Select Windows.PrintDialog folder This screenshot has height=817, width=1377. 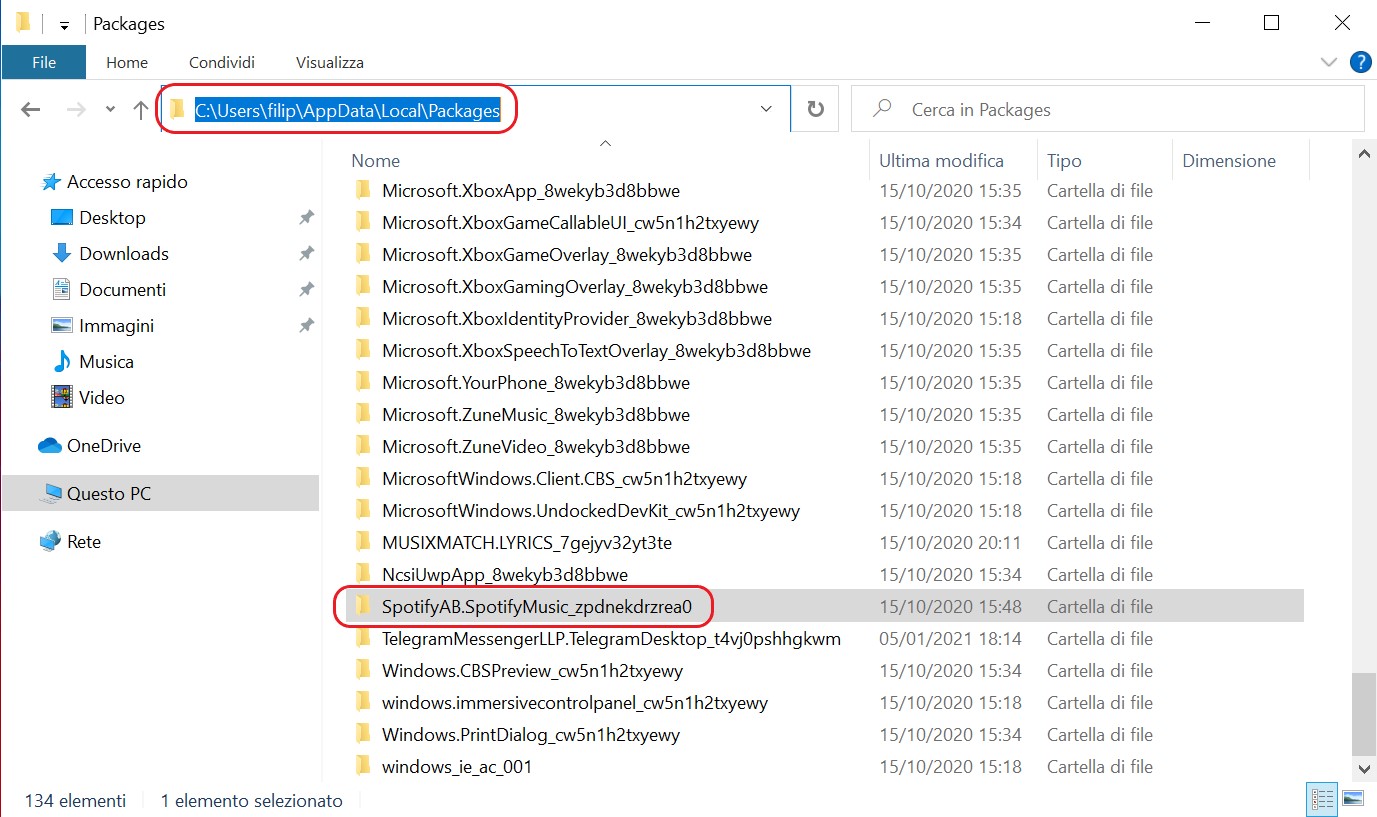(x=531, y=735)
